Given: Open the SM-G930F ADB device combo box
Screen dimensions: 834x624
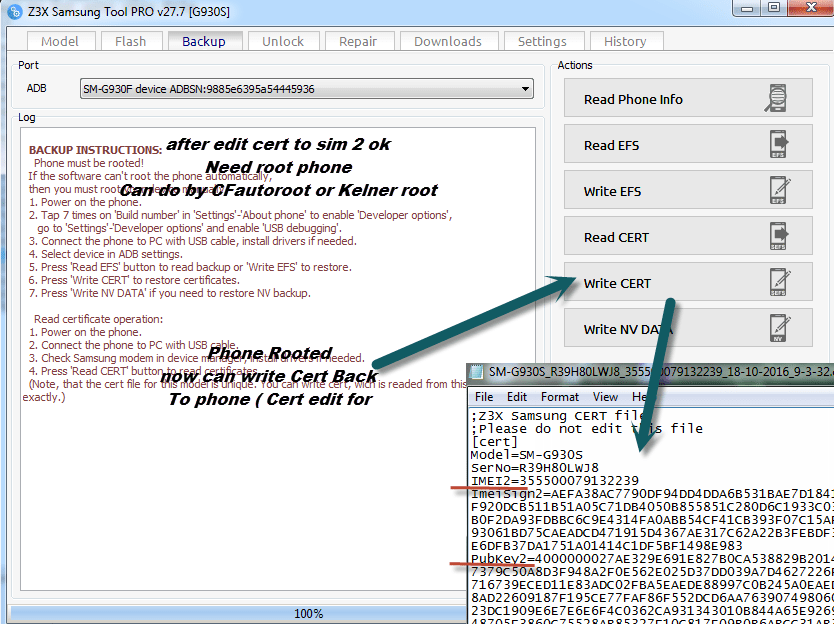Looking at the screenshot, I should 306,89.
